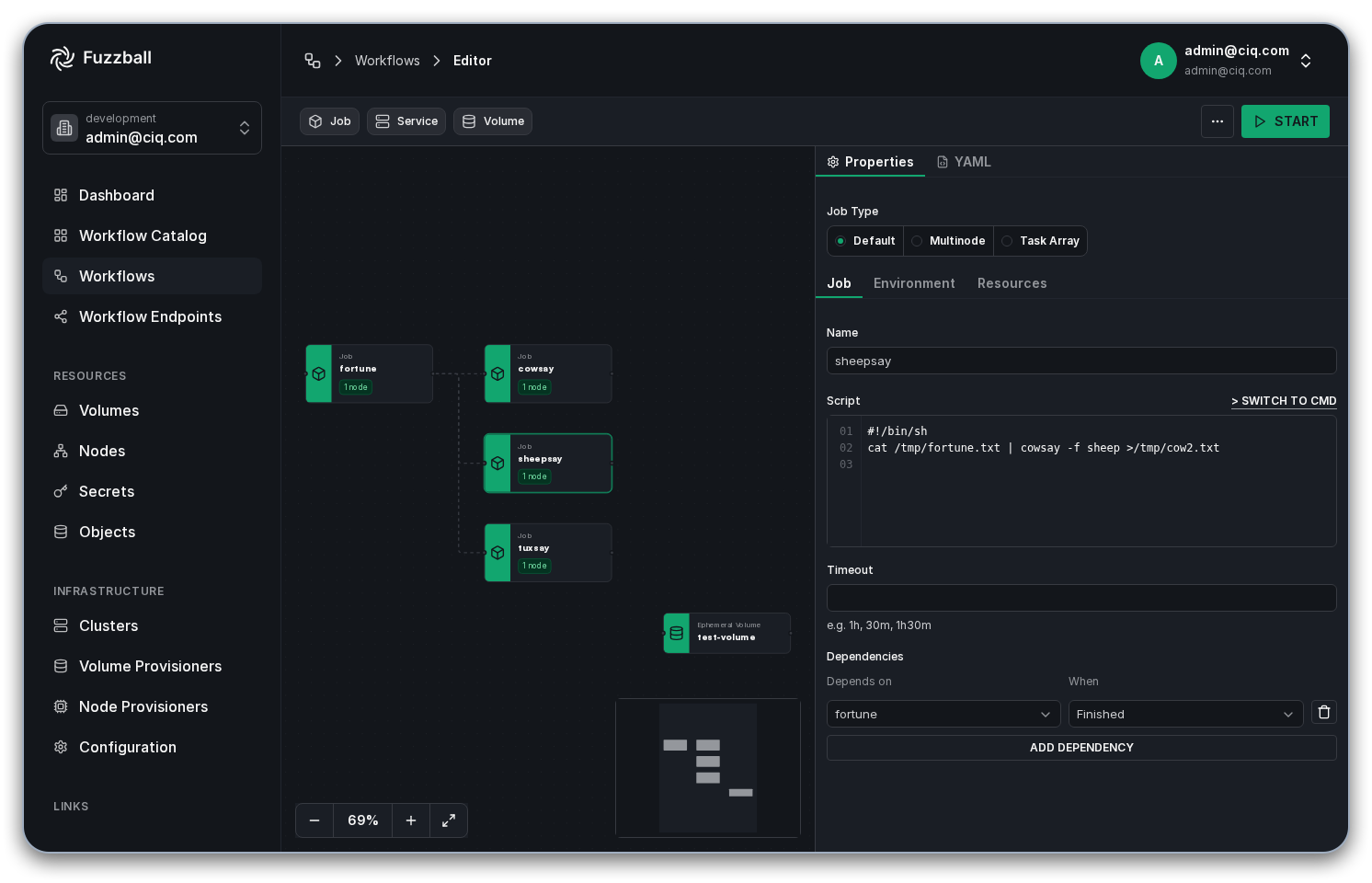Image resolution: width=1372 pixels, height=883 pixels.
Task: Click the Timeout input field
Action: tap(1081, 598)
